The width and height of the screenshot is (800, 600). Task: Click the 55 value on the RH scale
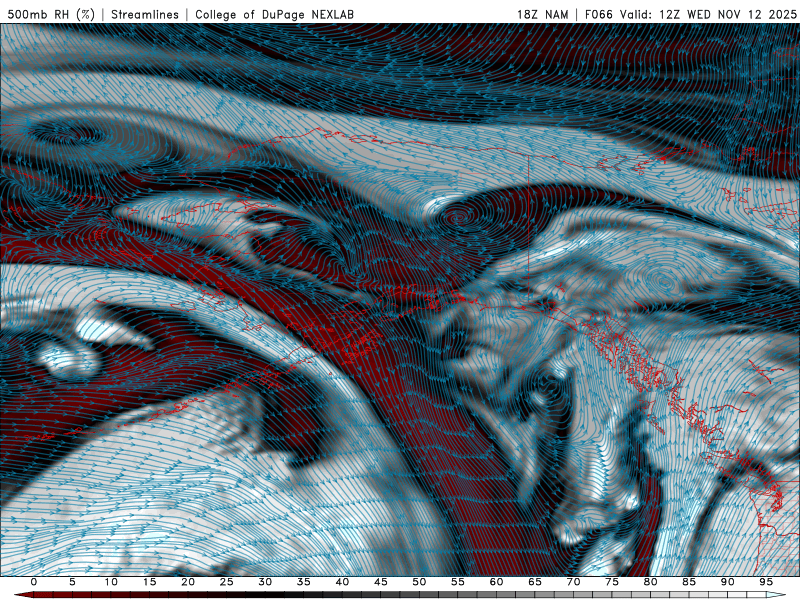[x=458, y=582]
